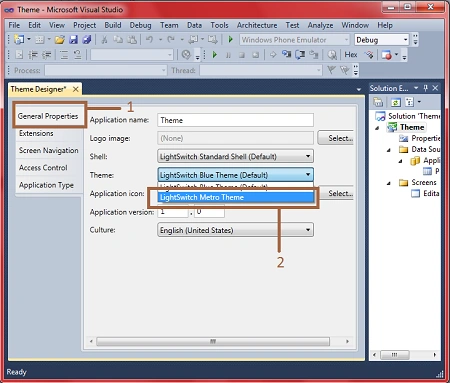Open Solution Explorer window position dropdown arrow

[416, 88]
